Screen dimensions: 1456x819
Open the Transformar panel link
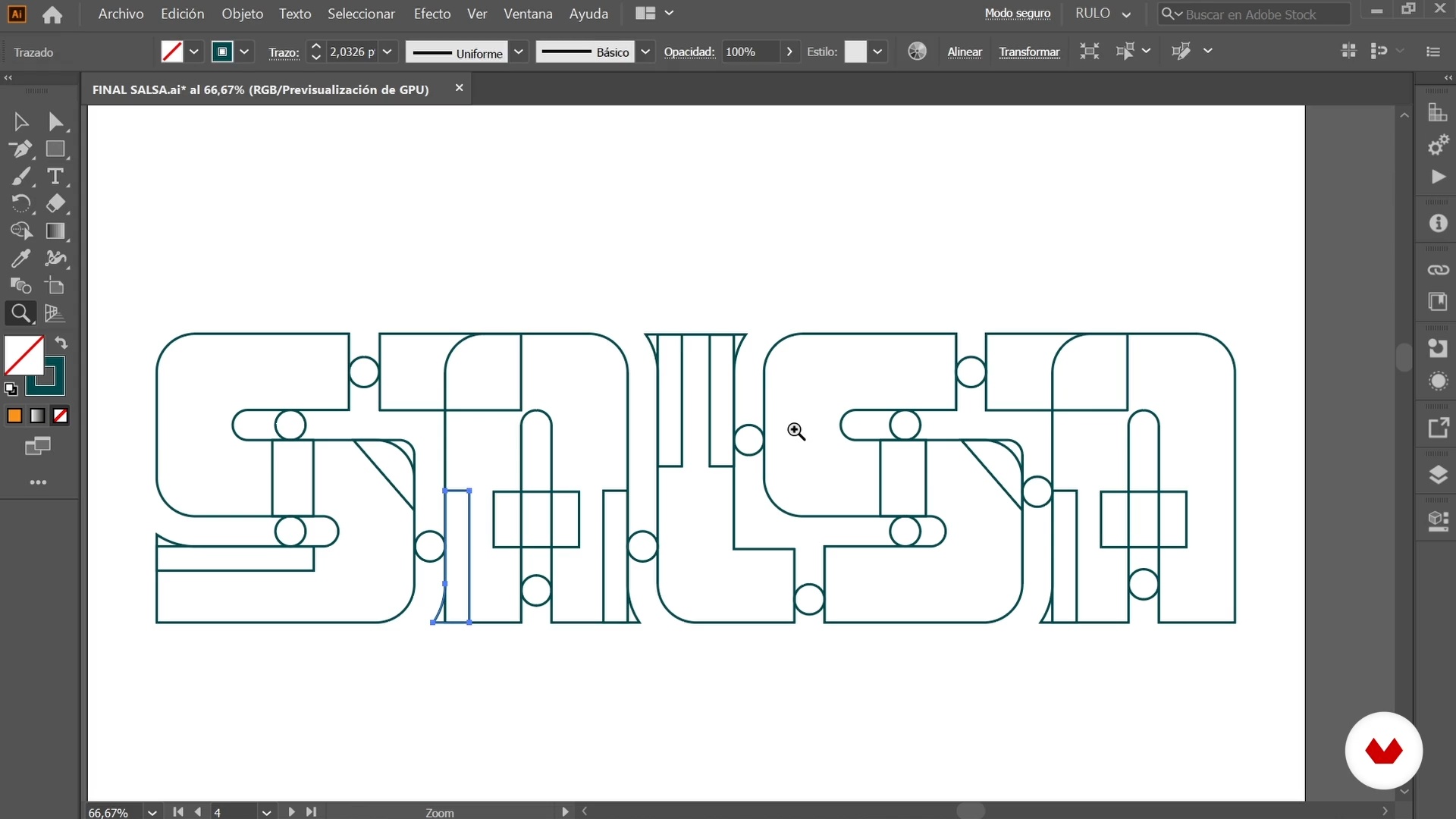click(1029, 52)
